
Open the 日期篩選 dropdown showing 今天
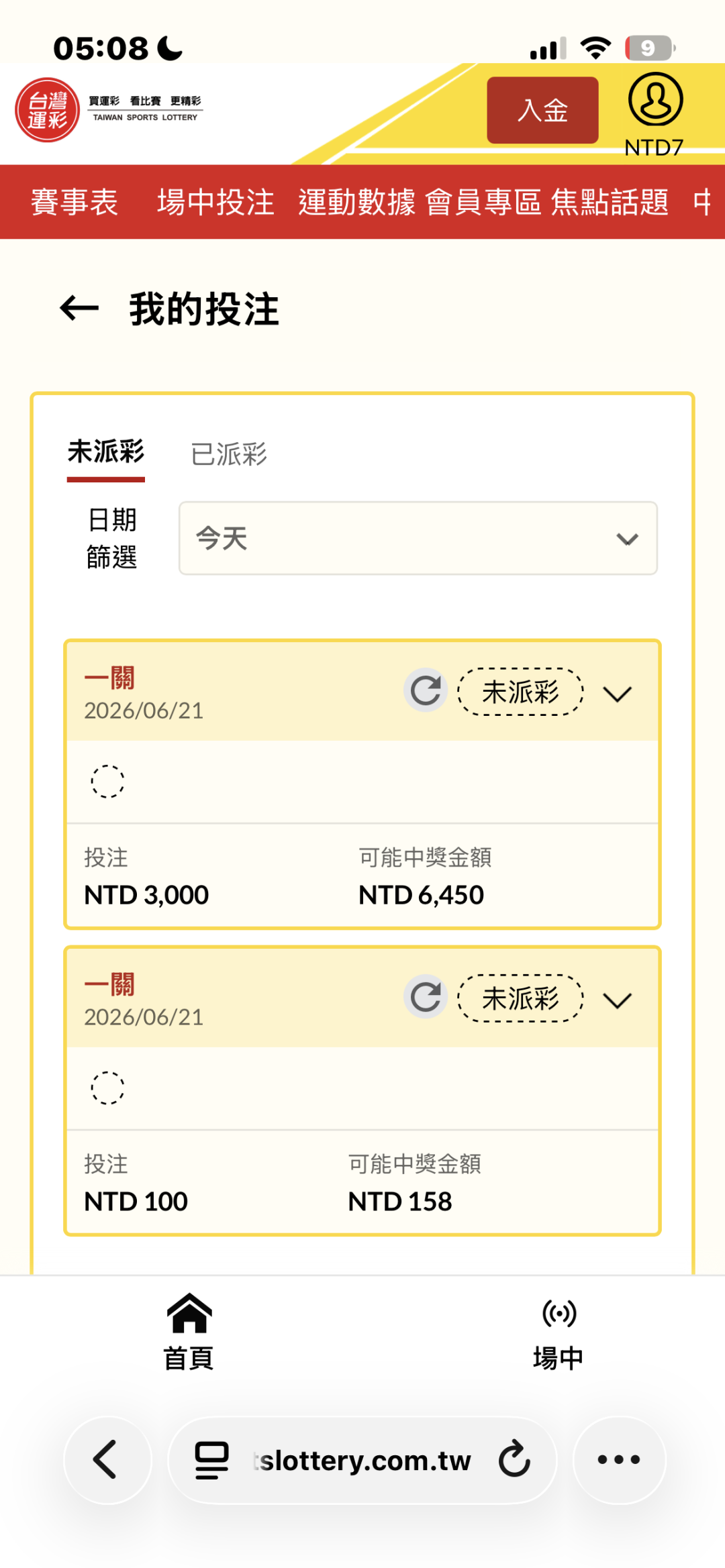click(418, 538)
